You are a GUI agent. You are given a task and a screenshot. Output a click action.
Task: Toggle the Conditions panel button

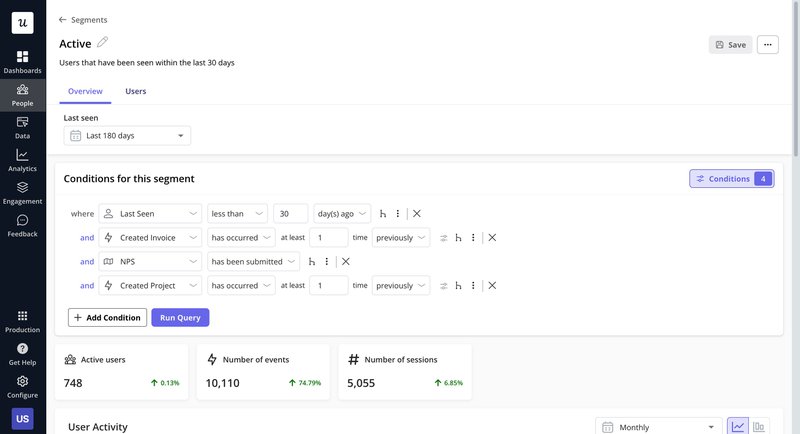(x=731, y=179)
